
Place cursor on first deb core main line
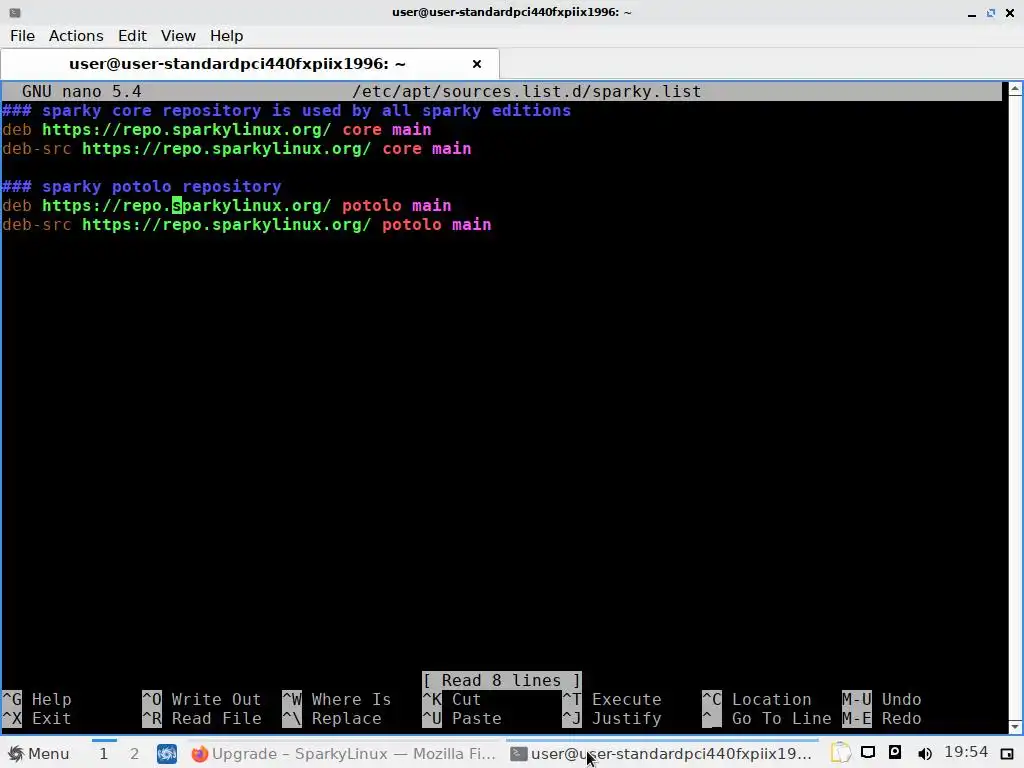[x=217, y=129]
